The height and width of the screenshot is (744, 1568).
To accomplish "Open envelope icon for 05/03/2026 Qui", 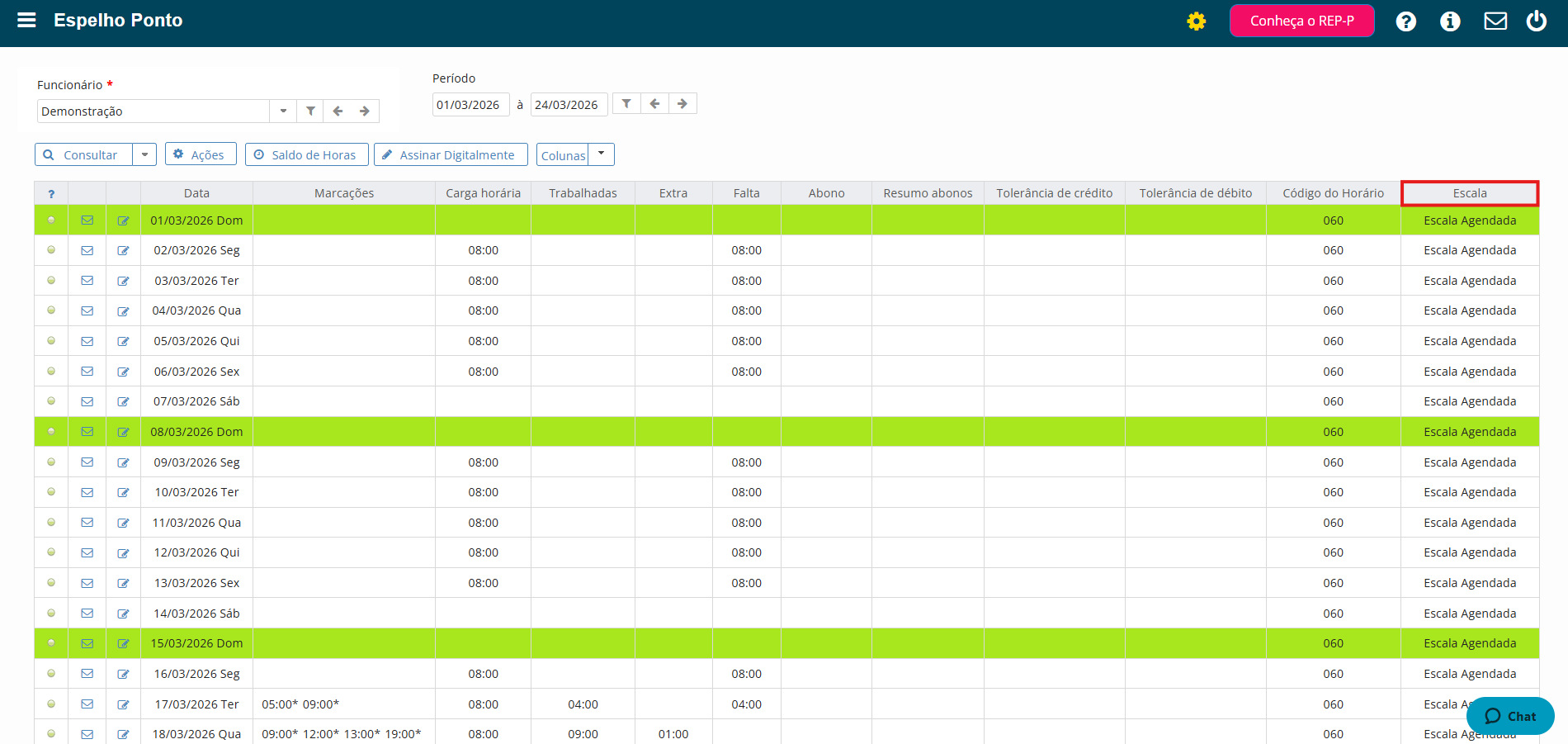I will click(87, 341).
